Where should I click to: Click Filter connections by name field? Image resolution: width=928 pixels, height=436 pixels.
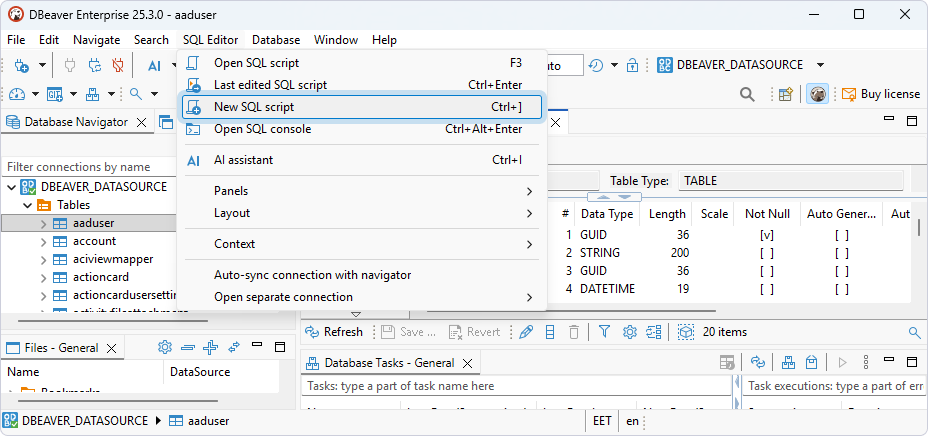pyautogui.click(x=89, y=167)
